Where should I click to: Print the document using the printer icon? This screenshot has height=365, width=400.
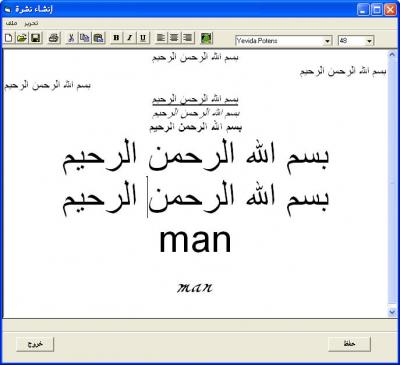pos(54,38)
